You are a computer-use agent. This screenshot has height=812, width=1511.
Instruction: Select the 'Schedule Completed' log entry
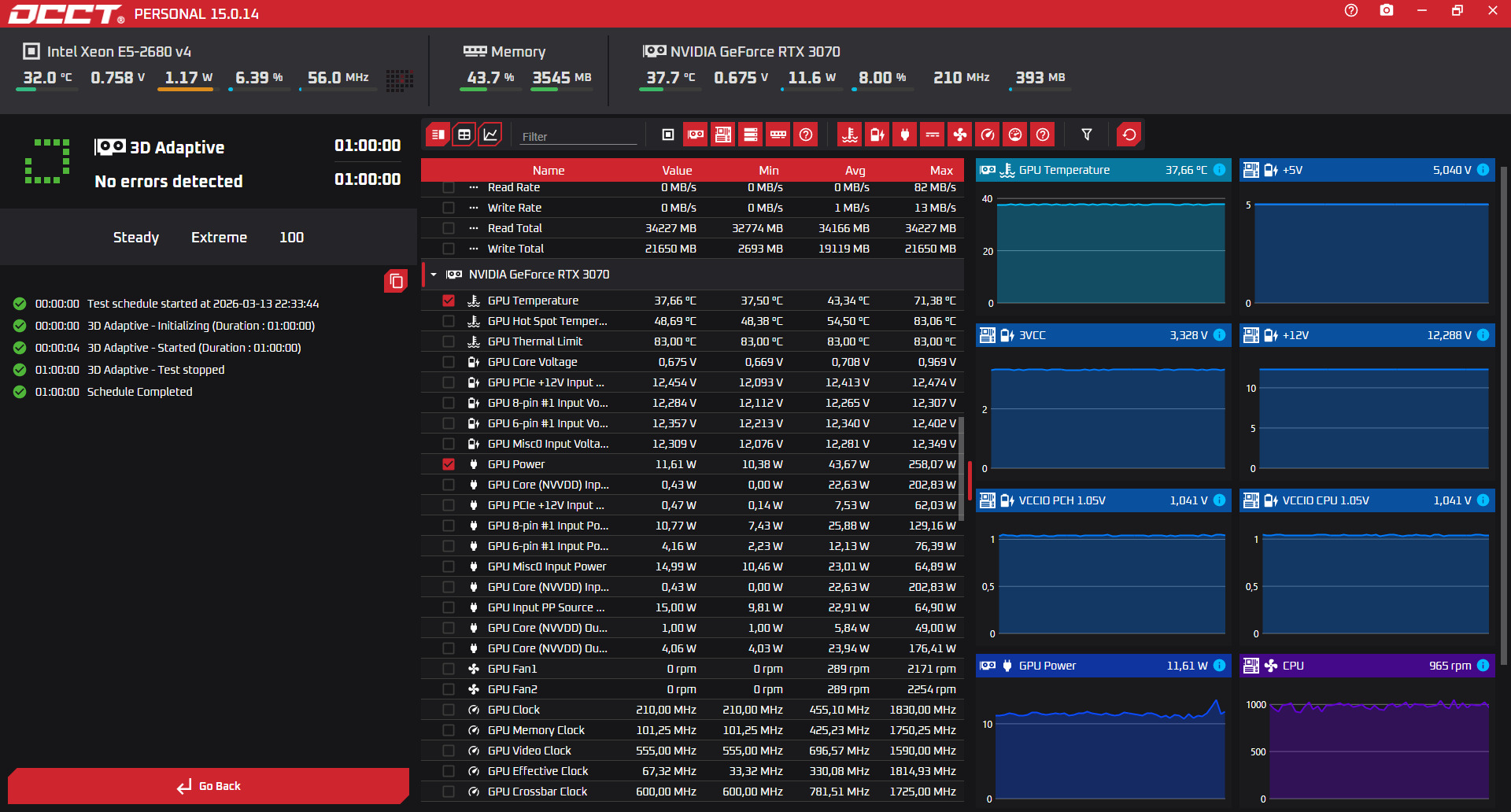coord(139,392)
